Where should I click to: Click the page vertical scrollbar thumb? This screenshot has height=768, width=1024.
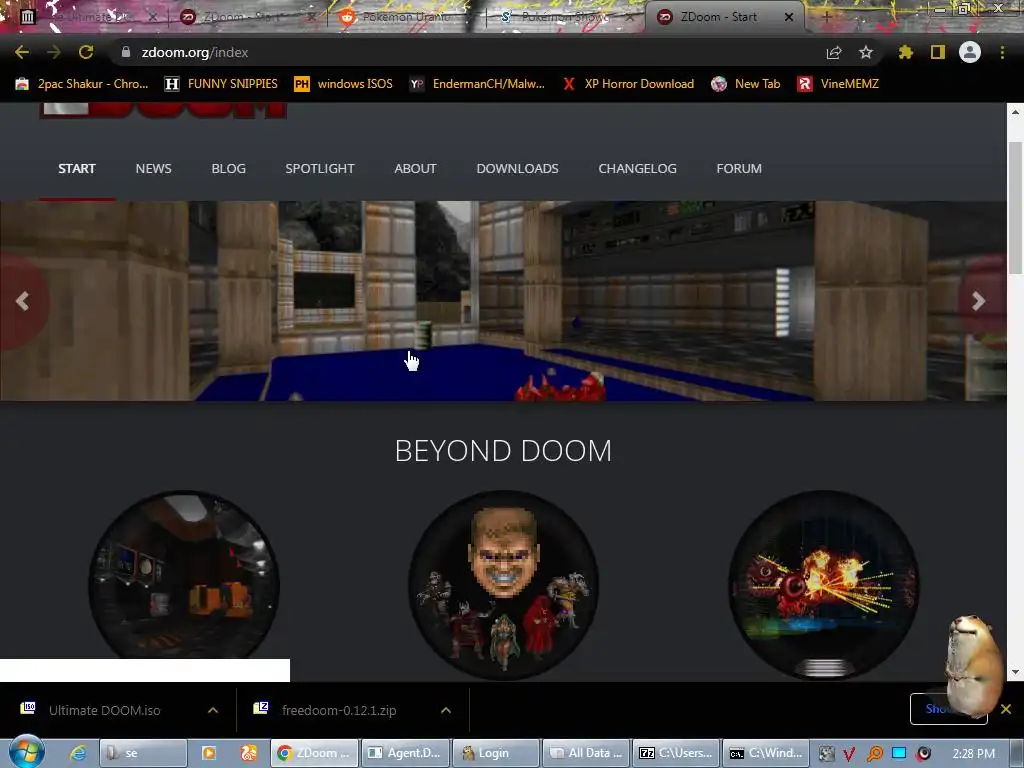point(1015,208)
